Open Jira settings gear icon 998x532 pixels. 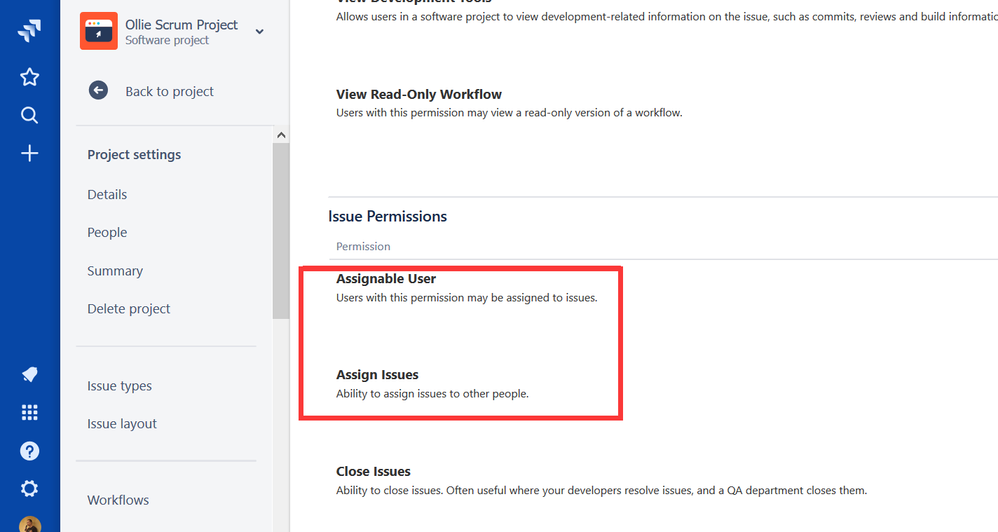[x=29, y=489]
